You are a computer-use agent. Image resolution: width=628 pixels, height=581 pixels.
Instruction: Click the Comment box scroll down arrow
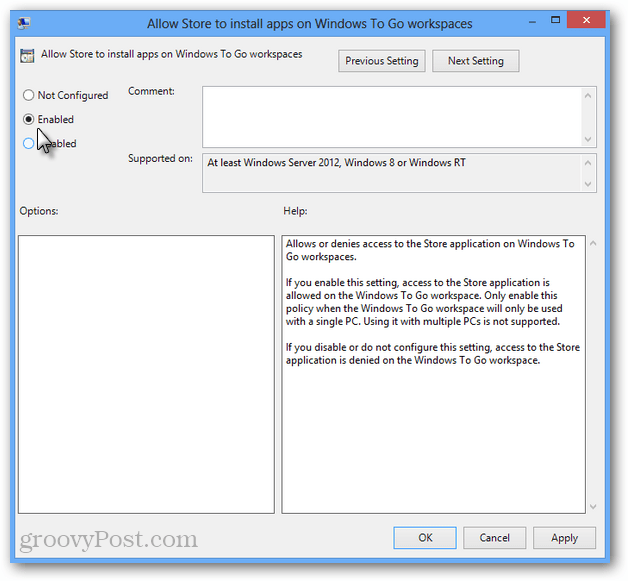tap(588, 139)
